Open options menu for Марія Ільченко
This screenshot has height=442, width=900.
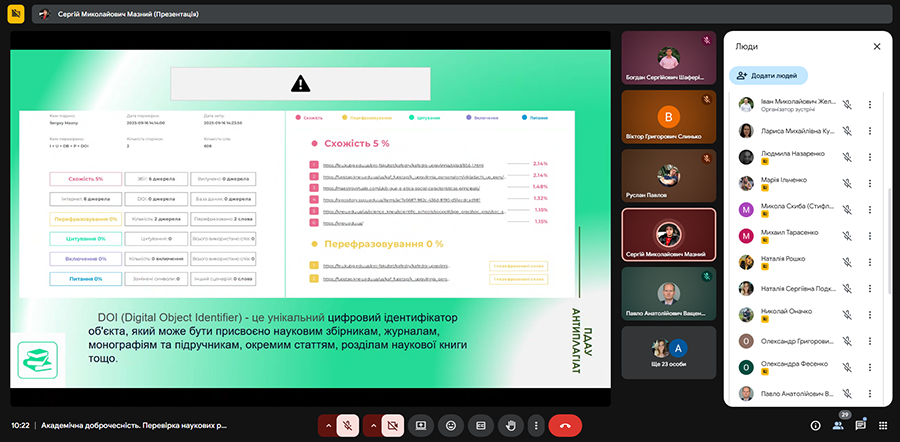tap(869, 183)
